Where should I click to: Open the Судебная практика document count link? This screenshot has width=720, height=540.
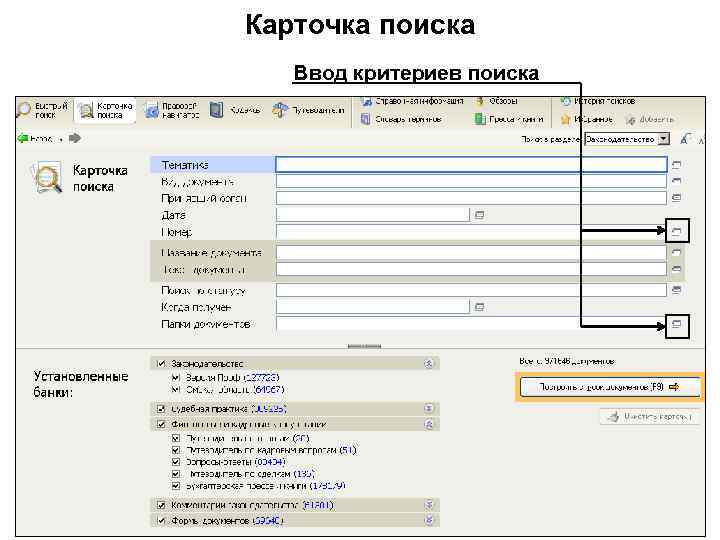pyautogui.click(x=269, y=409)
